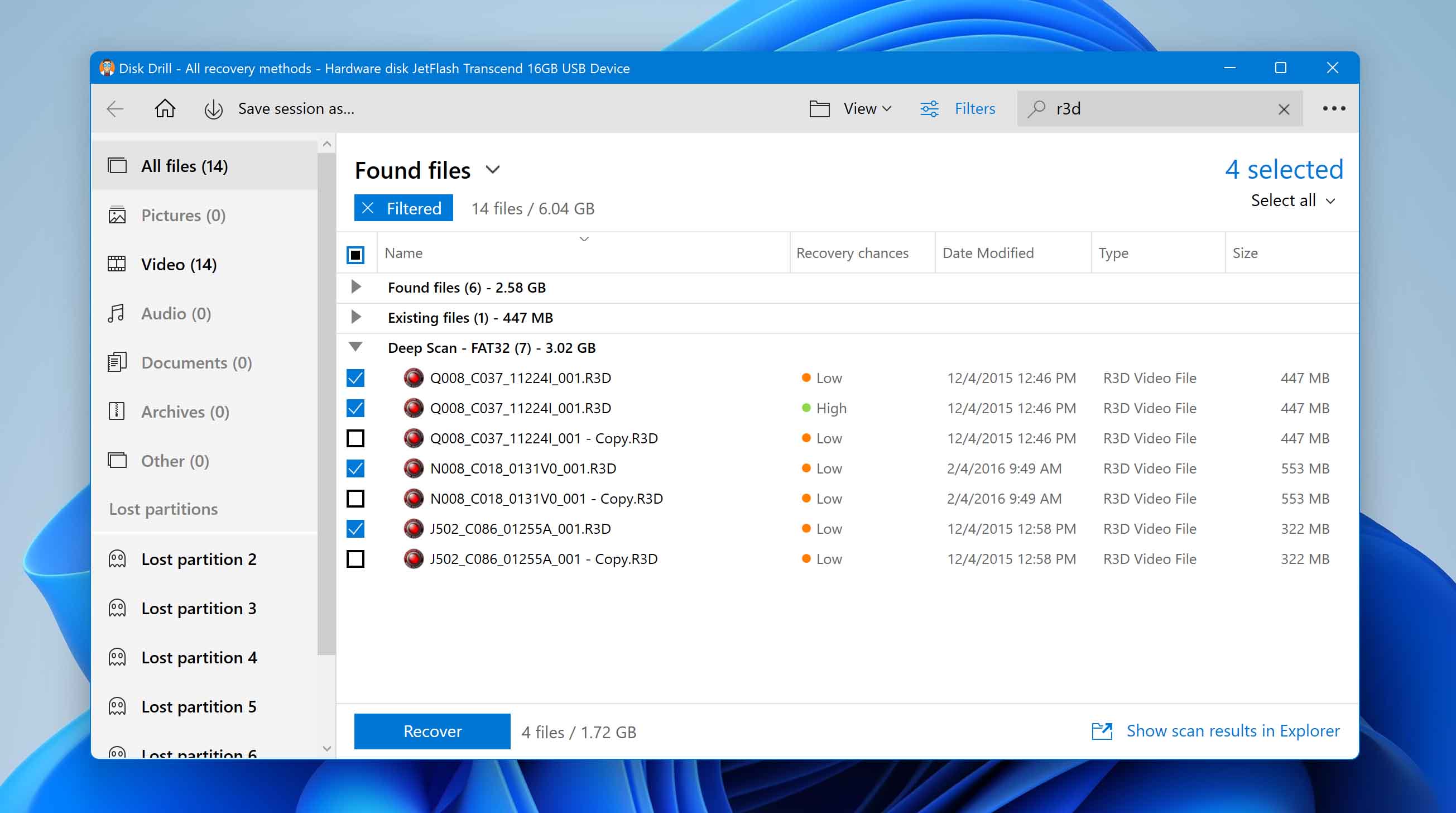Click the Disk Drill home icon
This screenshot has height=813, width=1456.
pos(165,108)
